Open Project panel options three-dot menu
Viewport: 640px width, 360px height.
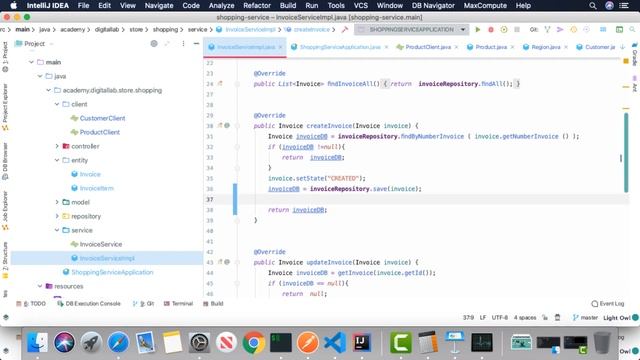pos(183,43)
